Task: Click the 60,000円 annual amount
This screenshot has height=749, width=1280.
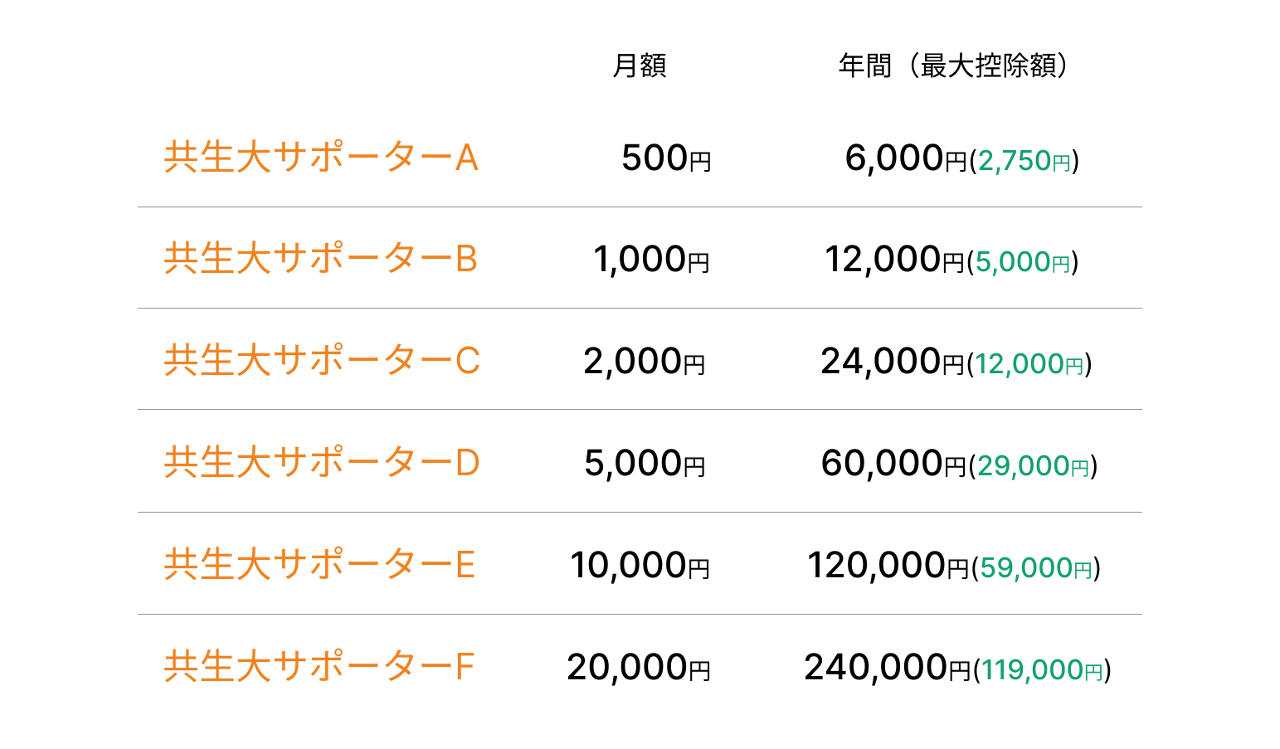Action: click(894, 464)
